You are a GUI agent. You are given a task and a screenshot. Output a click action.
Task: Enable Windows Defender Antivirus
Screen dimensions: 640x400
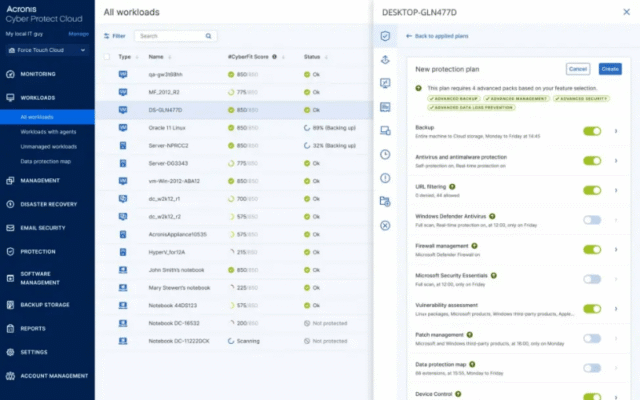pyautogui.click(x=592, y=220)
